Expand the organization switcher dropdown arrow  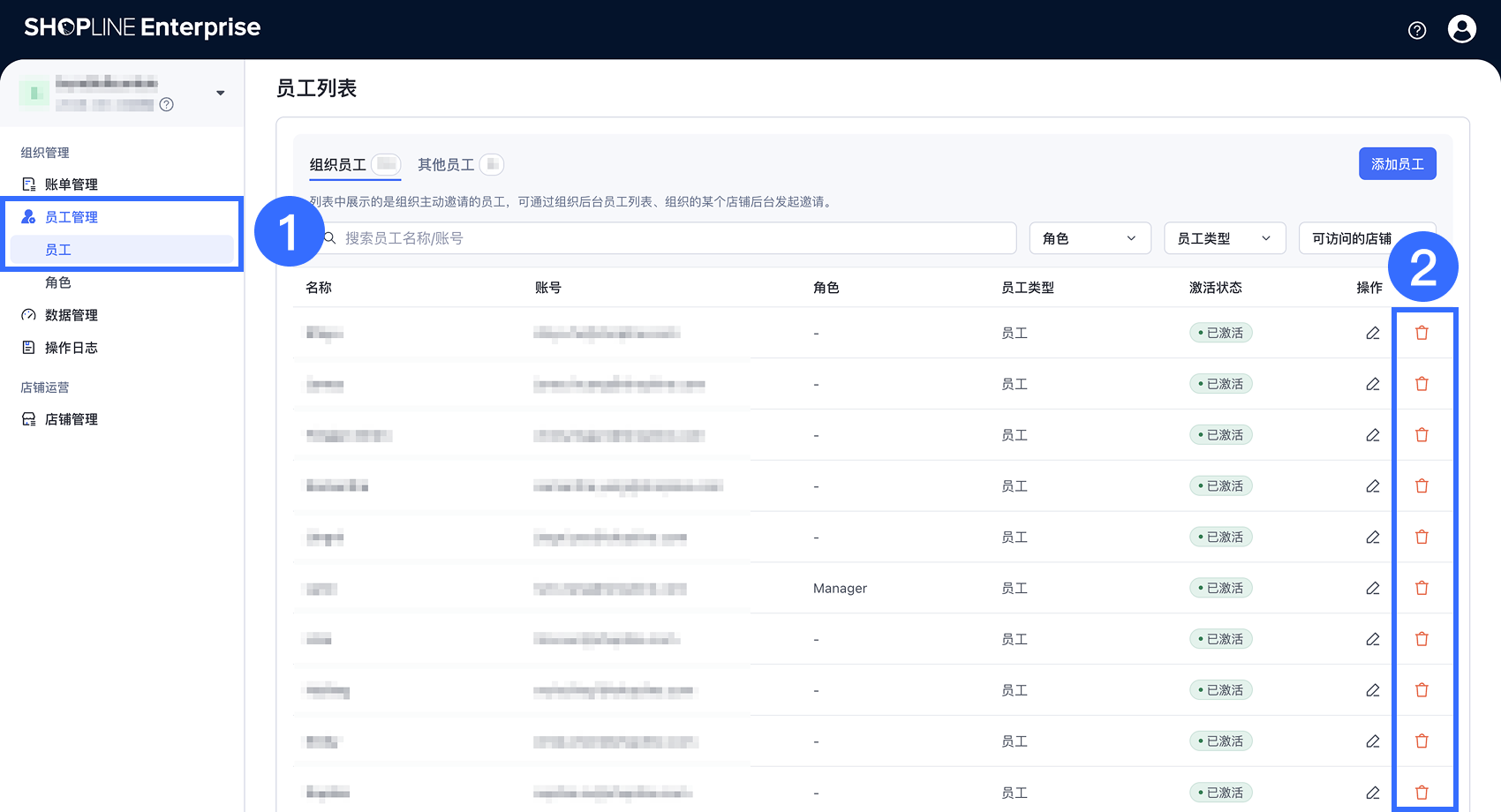point(220,94)
